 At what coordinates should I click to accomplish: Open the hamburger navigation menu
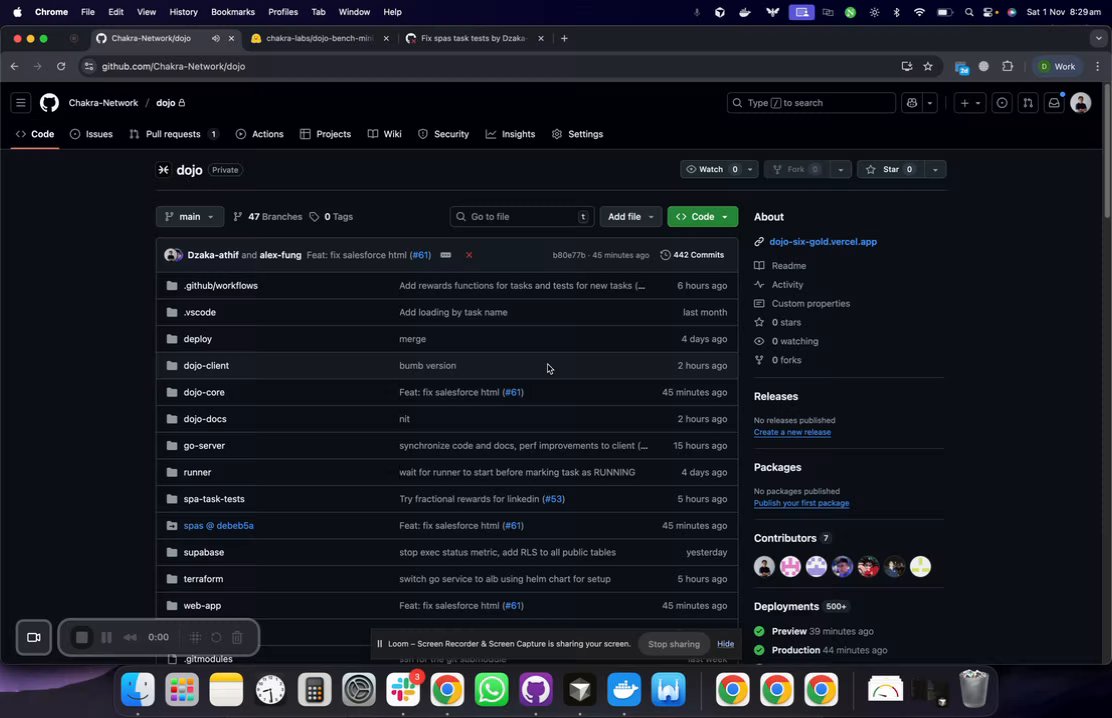21,103
